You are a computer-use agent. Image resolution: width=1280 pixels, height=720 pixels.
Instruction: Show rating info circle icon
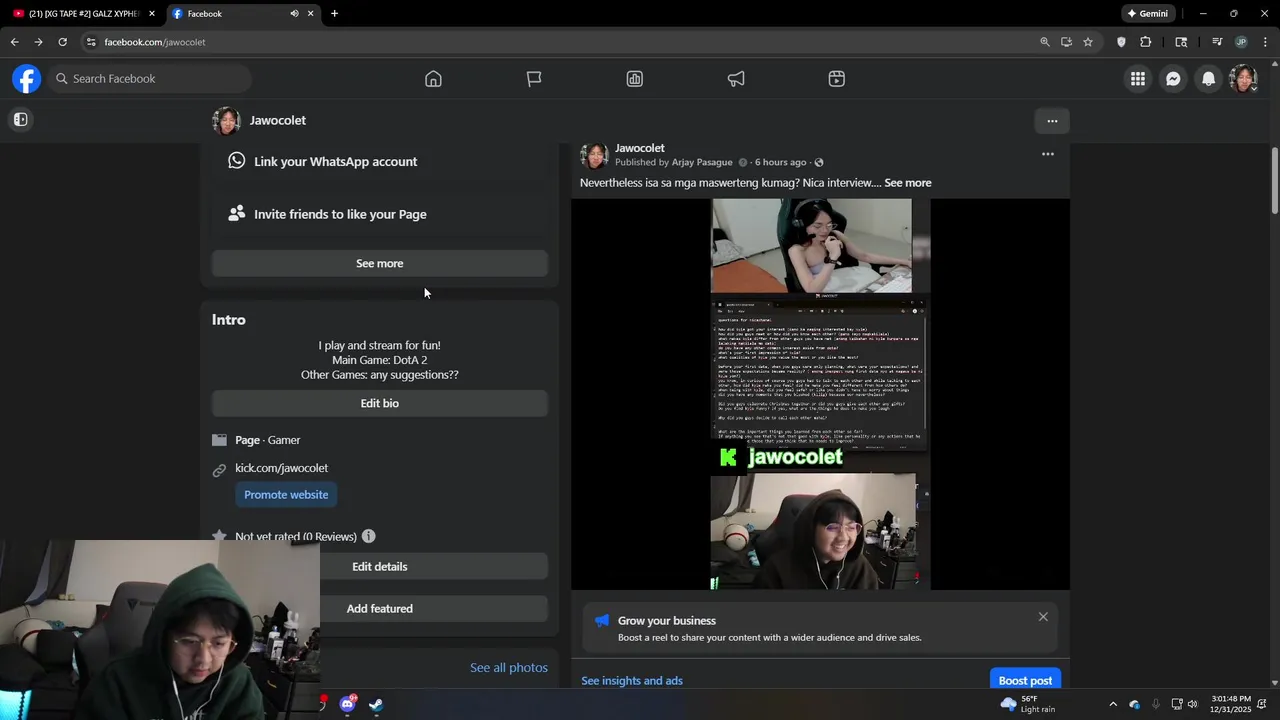tap(369, 536)
